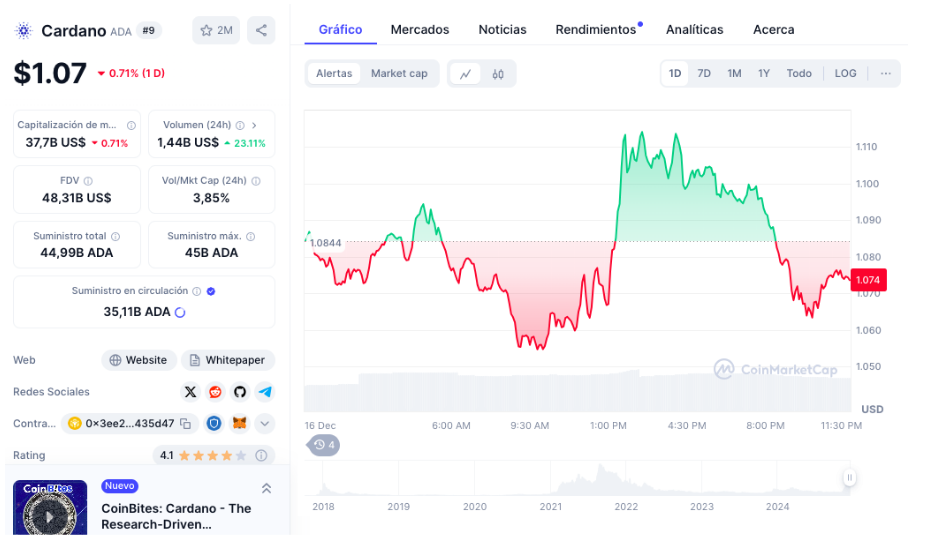Switch chart to Market cap

pos(399,73)
